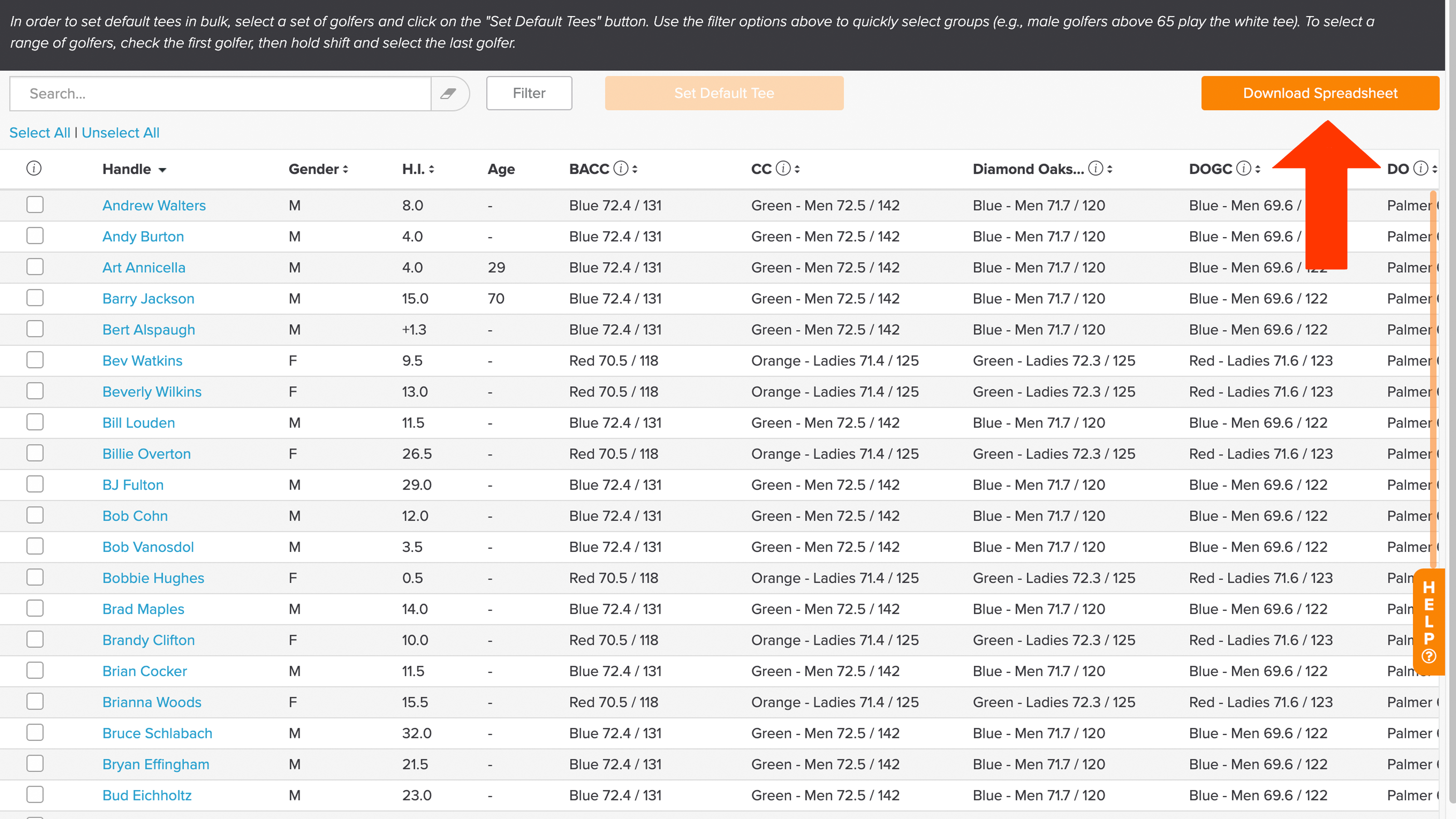Open Bill Louden golfer profile
The width and height of the screenshot is (1456, 819).
click(x=138, y=423)
